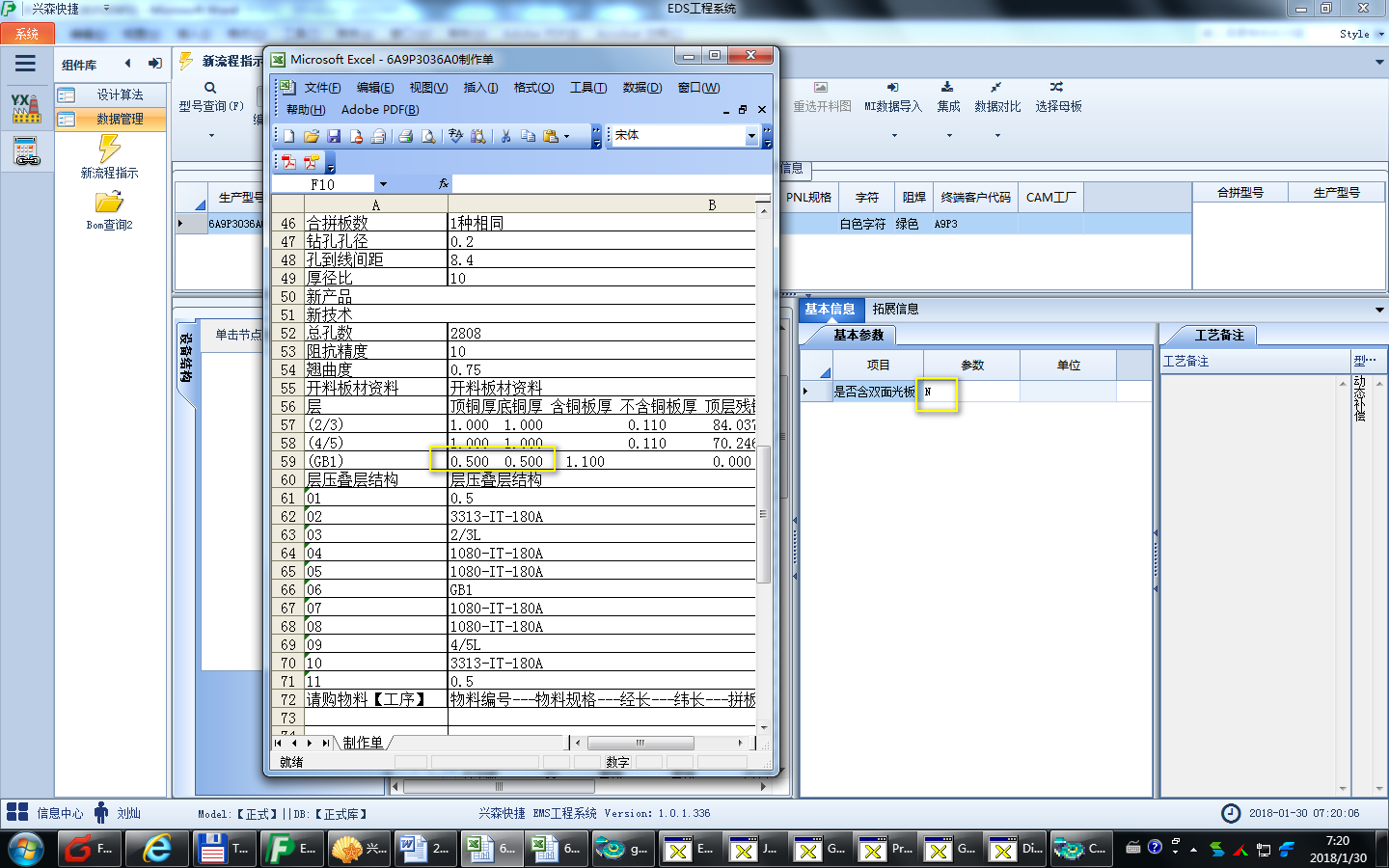Click the Paste clipboard icon in Excel
Image resolution: width=1389 pixels, height=868 pixels.
550,136
